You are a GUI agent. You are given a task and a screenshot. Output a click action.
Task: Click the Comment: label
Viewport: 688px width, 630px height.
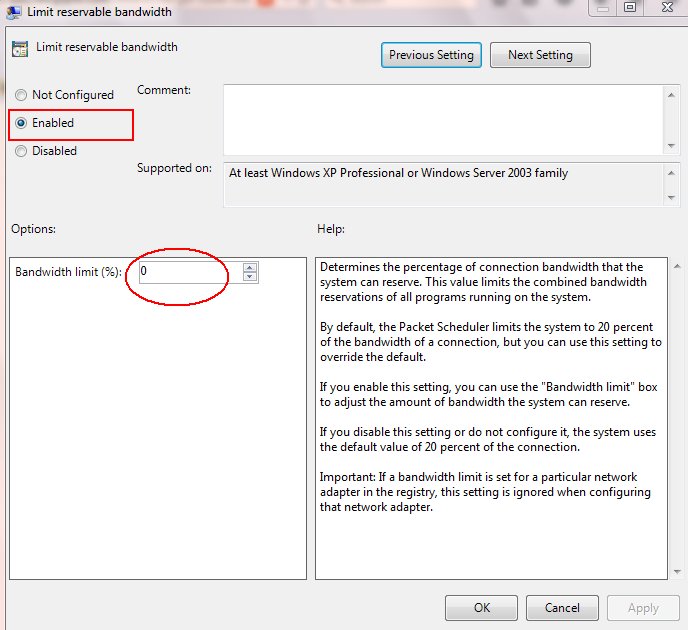[164, 90]
